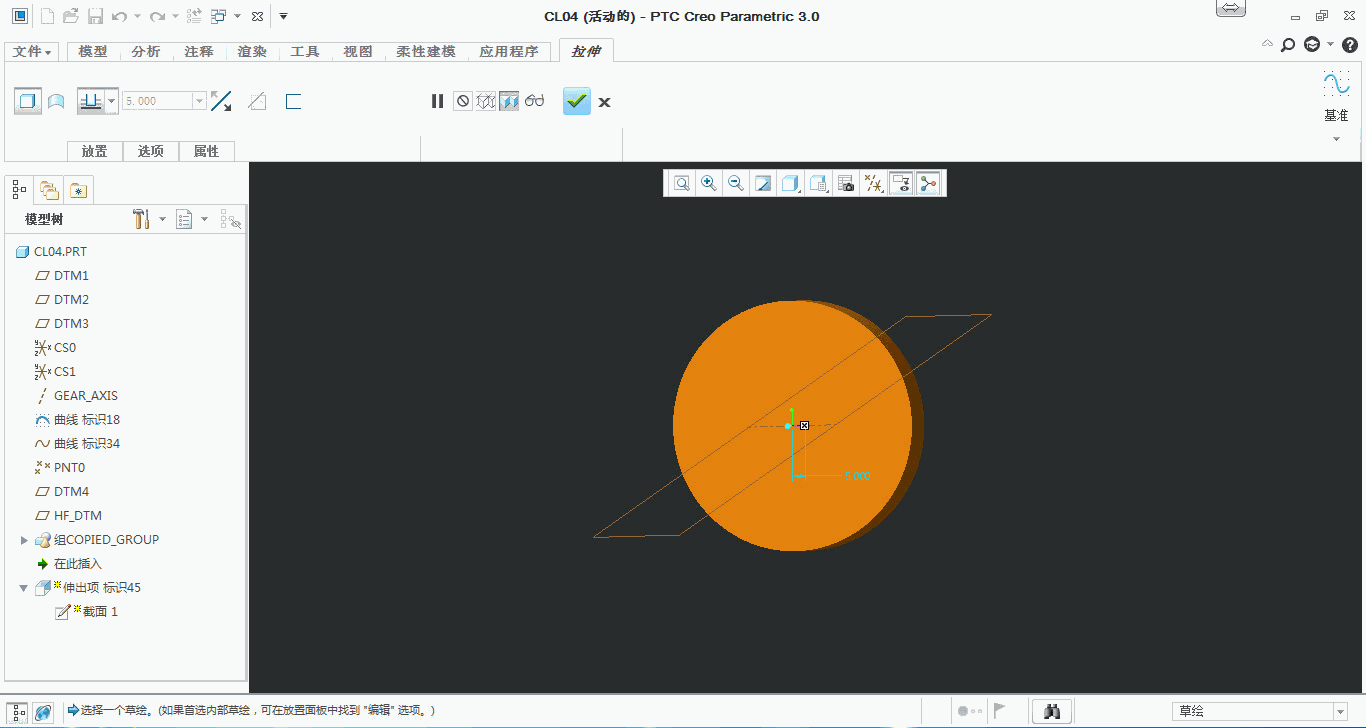Pause the extrude tool
The image size is (1366, 728).
[x=437, y=101]
